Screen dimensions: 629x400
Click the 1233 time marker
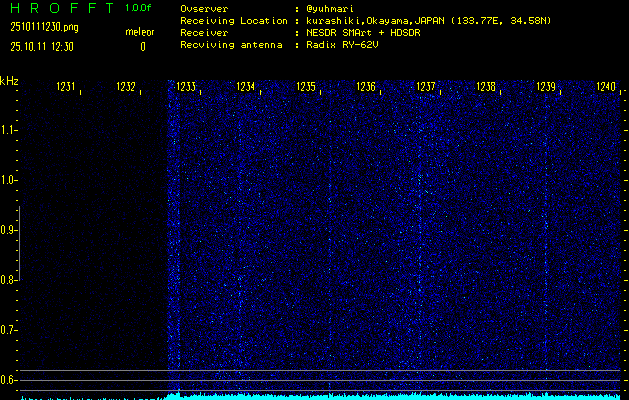pos(186,87)
